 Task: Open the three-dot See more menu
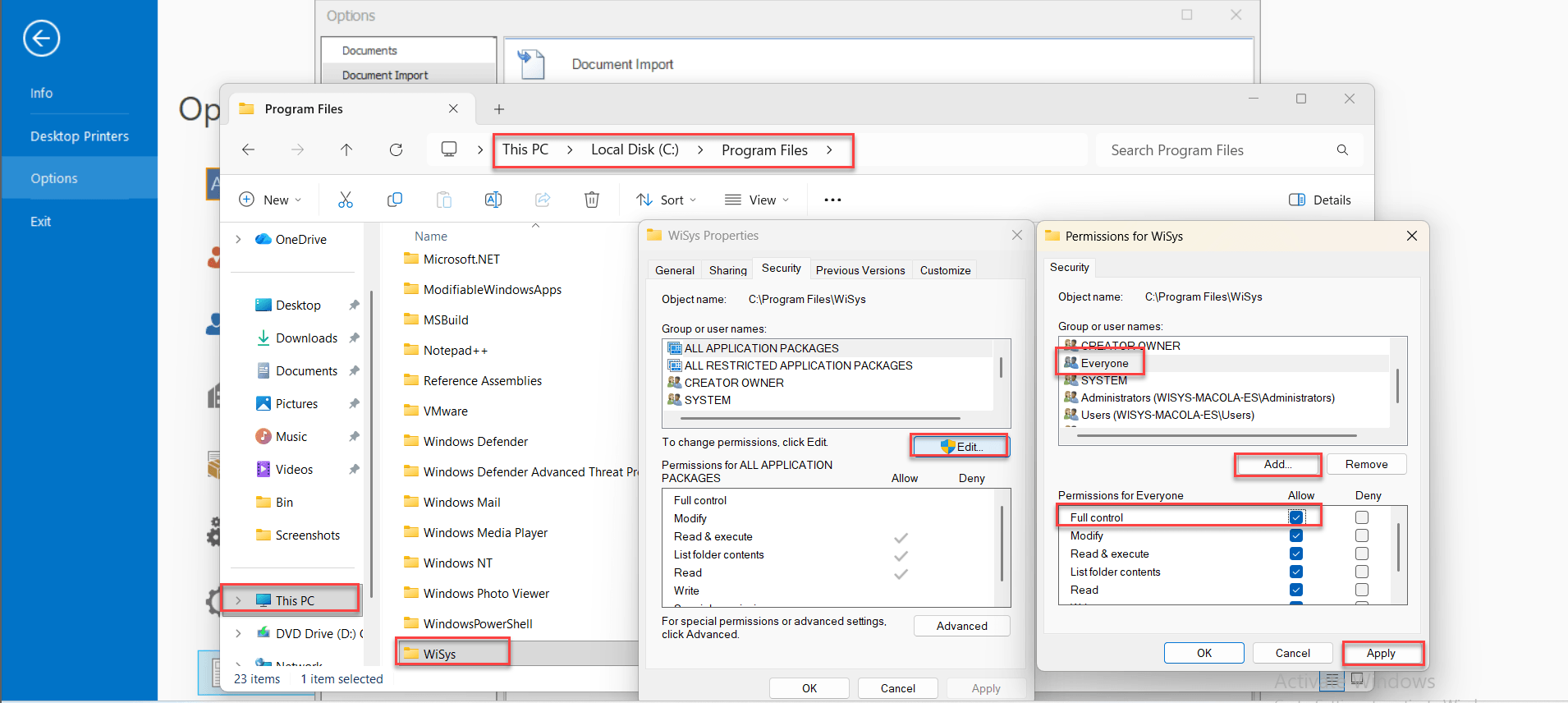(x=832, y=200)
